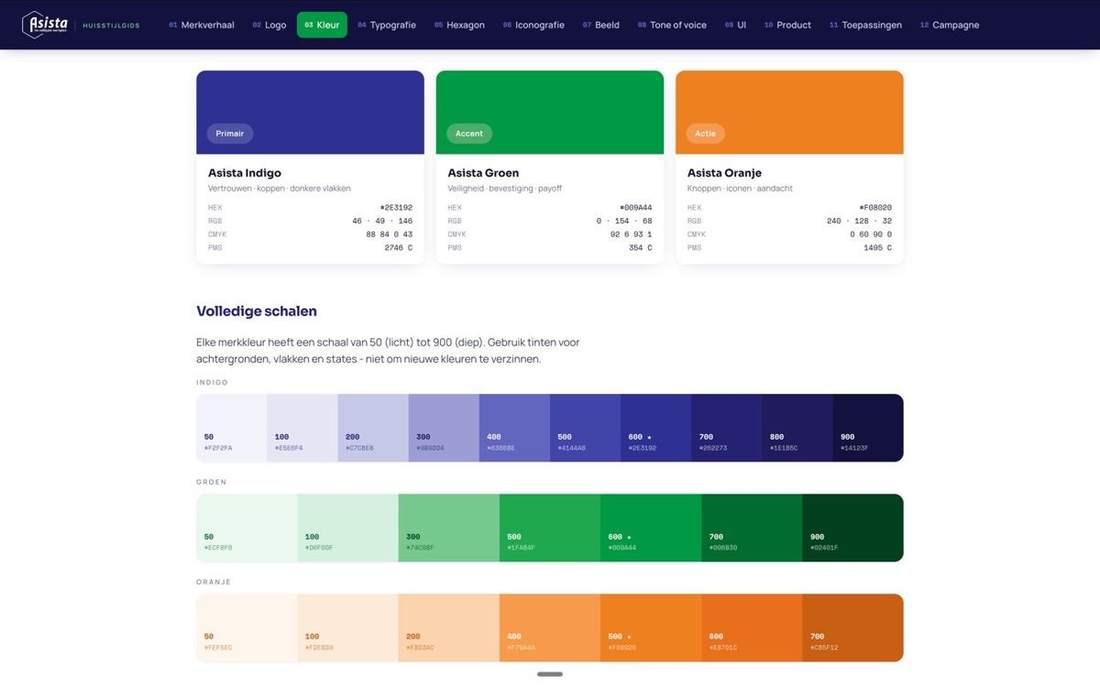
Task: Select the Oranje 200 swatch
Action: pyautogui.click(x=449, y=628)
